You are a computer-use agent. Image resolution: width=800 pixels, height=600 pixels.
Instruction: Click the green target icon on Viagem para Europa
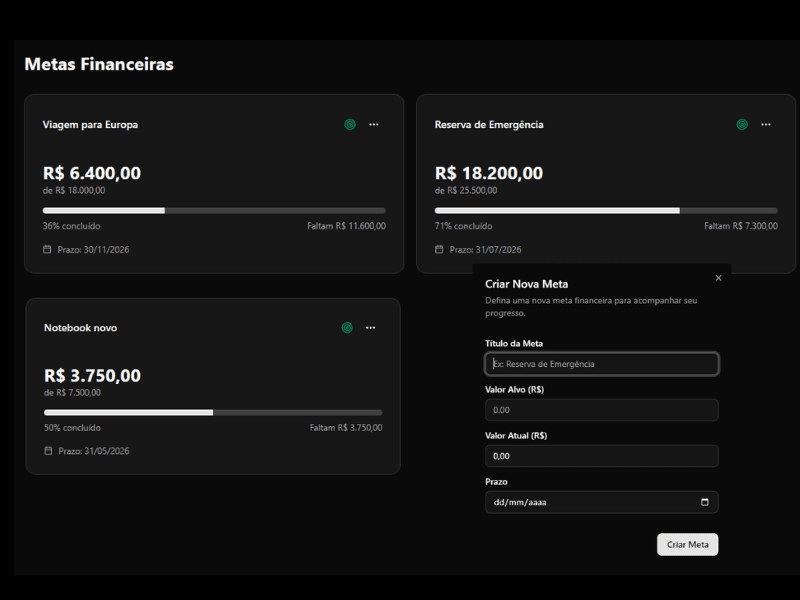coord(350,124)
